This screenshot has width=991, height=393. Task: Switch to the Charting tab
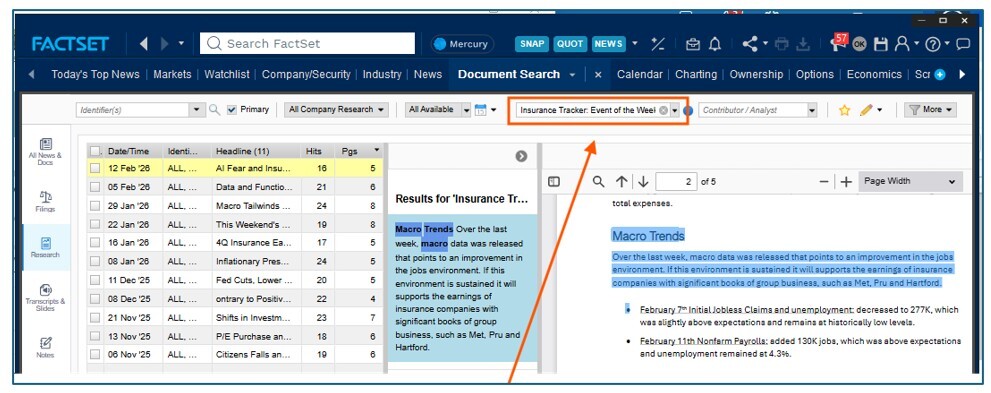click(696, 74)
